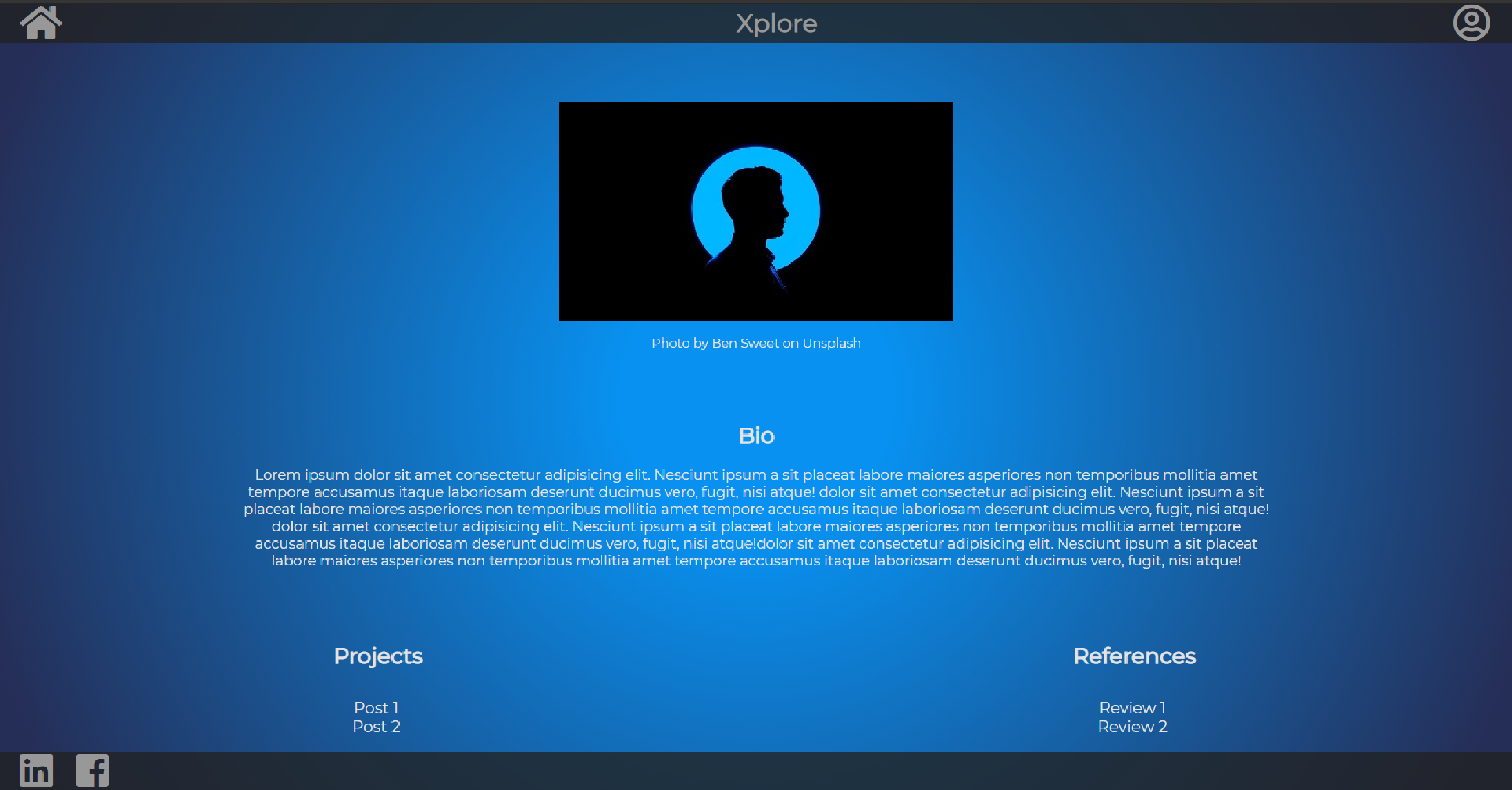Select the Projects heading
The width and height of the screenshot is (1512, 790).
(378, 656)
